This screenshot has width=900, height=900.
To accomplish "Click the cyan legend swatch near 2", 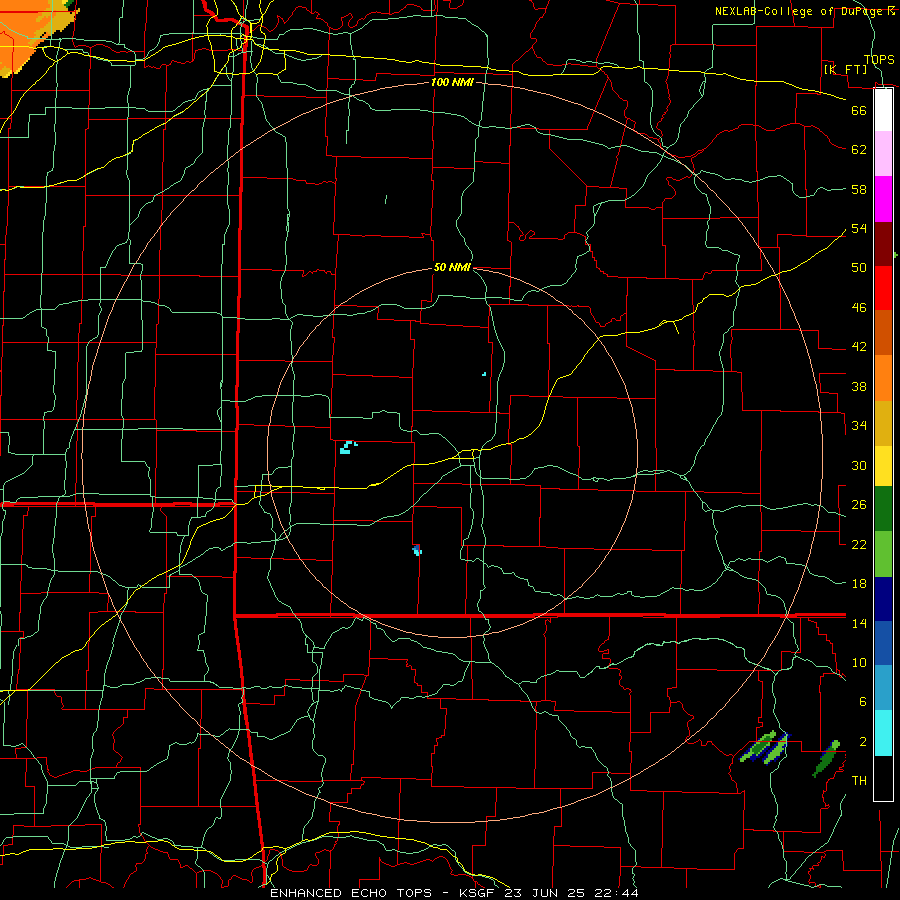I will tap(883, 733).
